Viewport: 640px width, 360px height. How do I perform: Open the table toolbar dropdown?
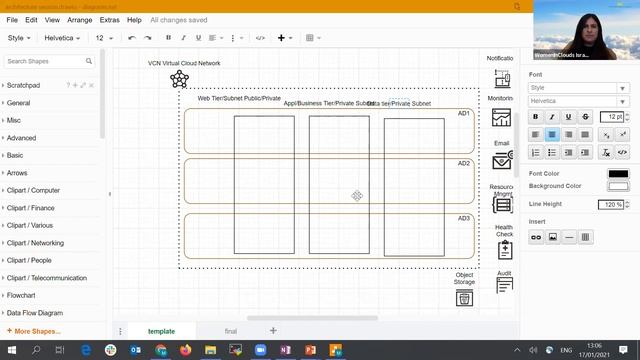pos(313,38)
